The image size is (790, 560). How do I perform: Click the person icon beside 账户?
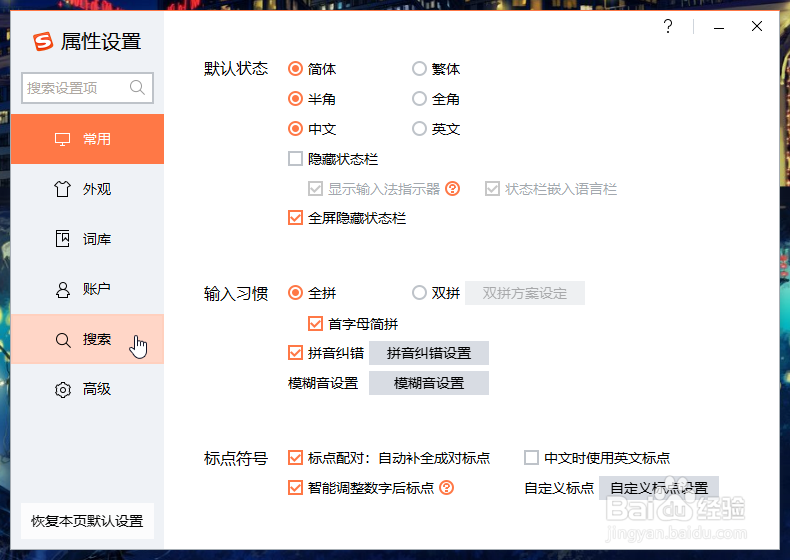pyautogui.click(x=62, y=289)
